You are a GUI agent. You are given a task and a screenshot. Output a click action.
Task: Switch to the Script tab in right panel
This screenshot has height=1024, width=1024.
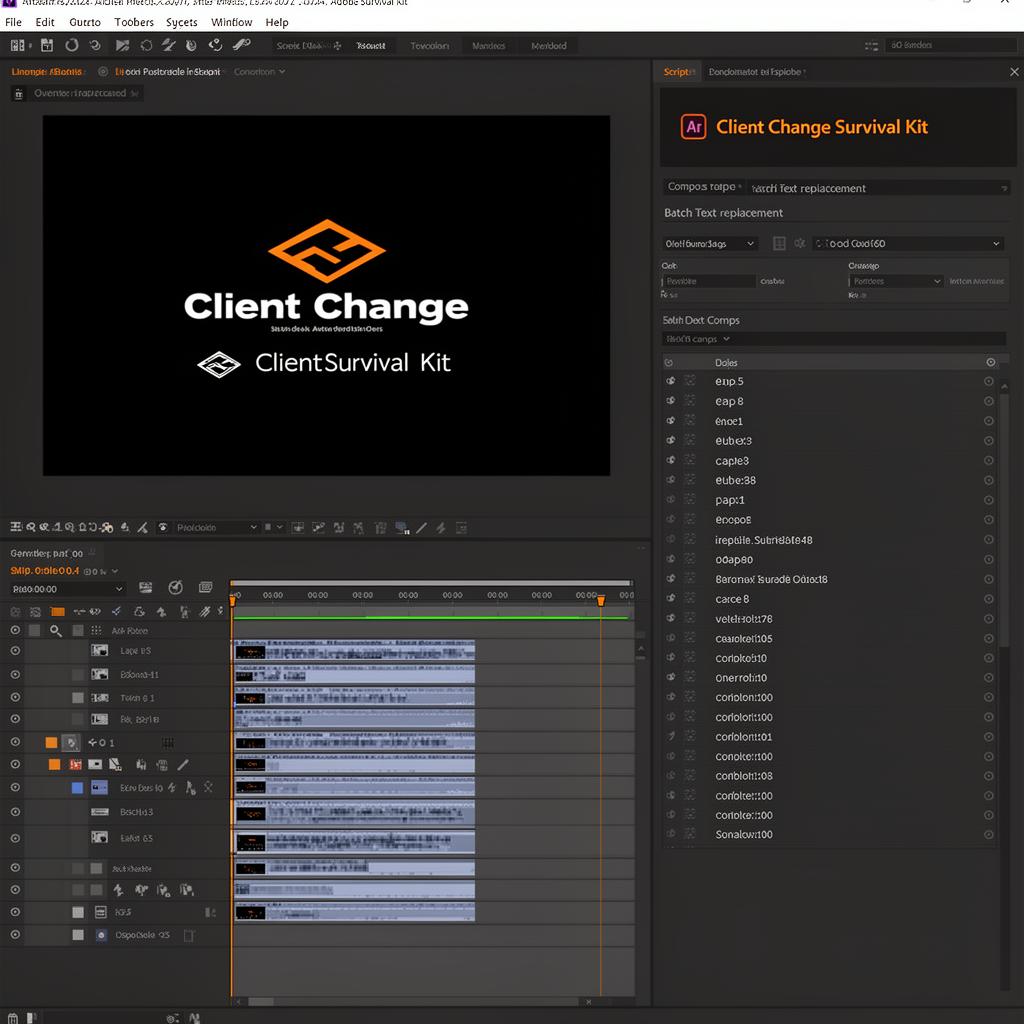pos(678,72)
